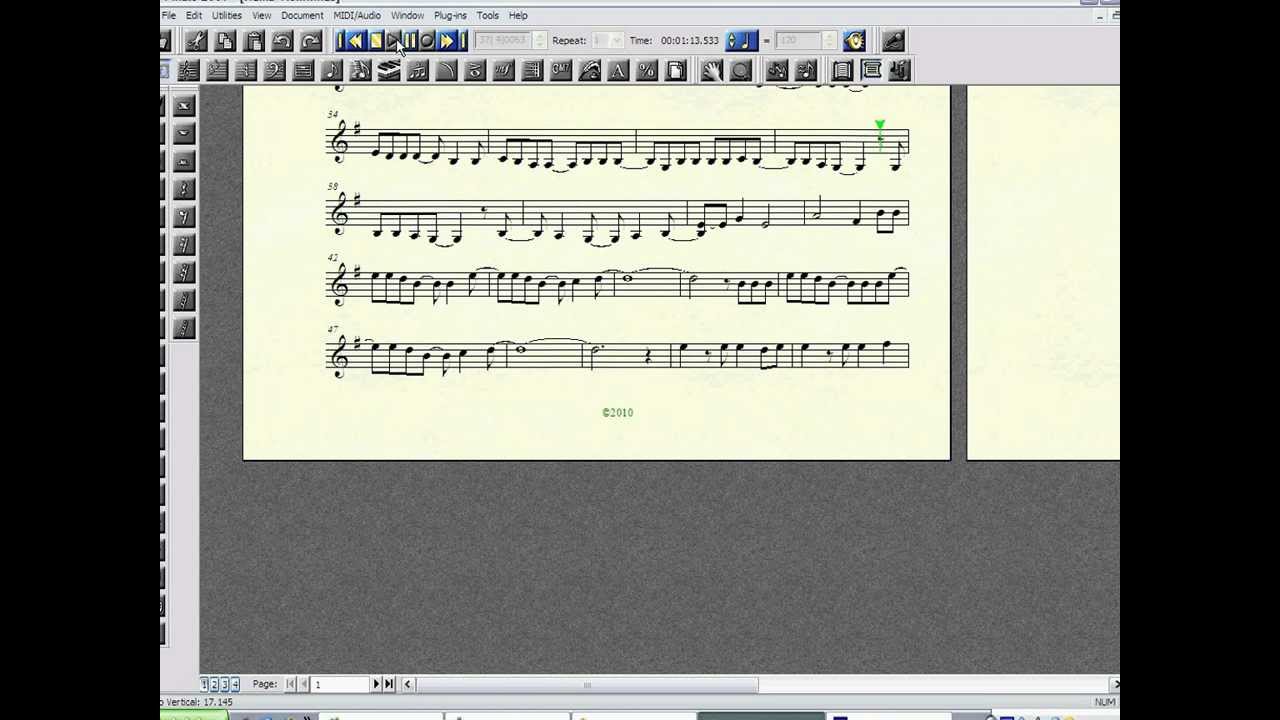Click the Human Playback speaker icon
The width and height of the screenshot is (1280, 720).
pyautogui.click(x=854, y=41)
